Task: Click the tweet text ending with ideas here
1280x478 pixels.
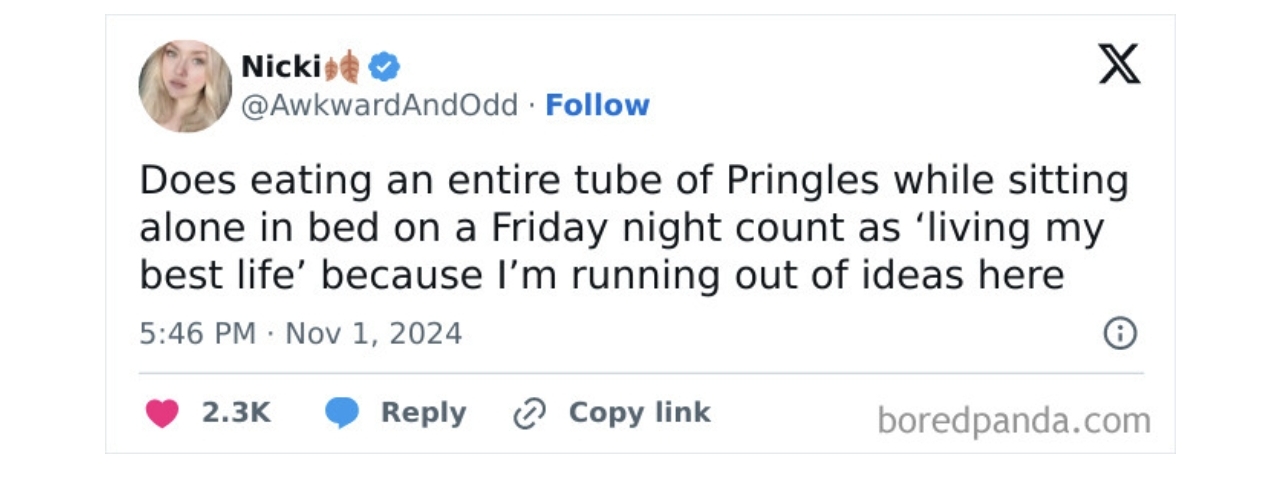Action: click(x=634, y=229)
